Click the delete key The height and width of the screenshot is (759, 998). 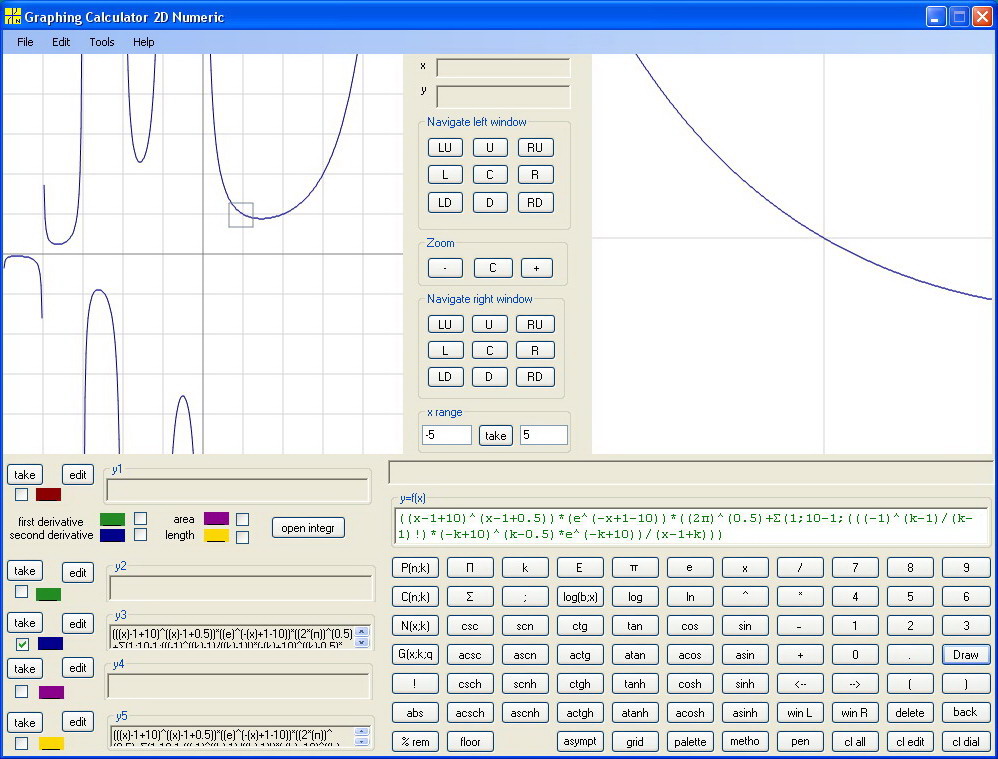click(x=910, y=713)
